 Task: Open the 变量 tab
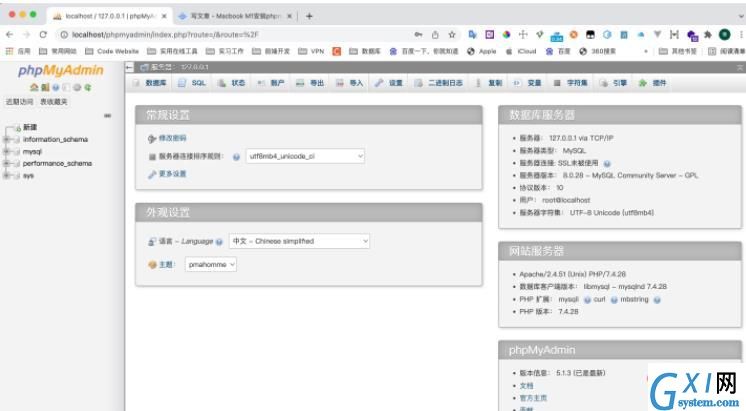coord(528,83)
